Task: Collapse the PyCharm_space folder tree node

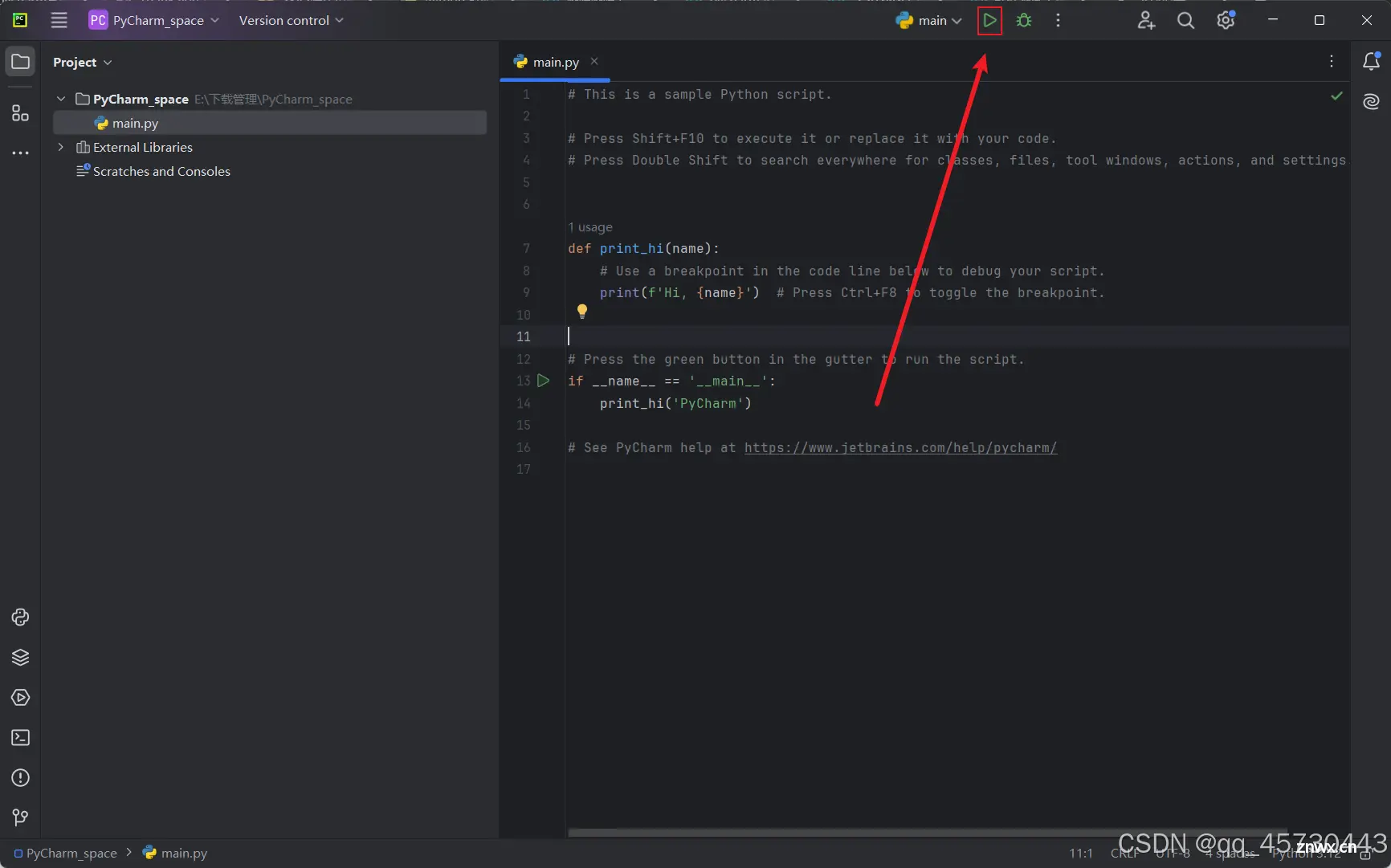Action: click(61, 99)
